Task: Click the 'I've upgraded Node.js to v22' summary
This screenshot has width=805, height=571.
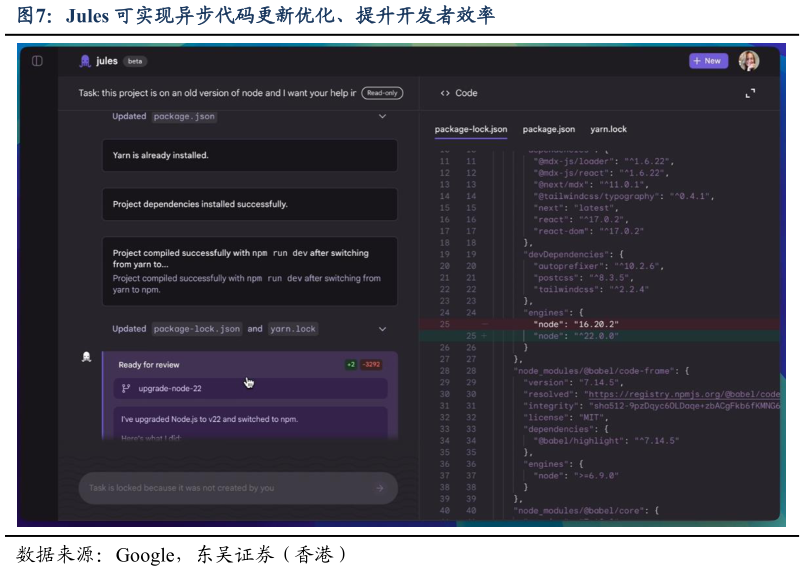Action: click(x=209, y=419)
